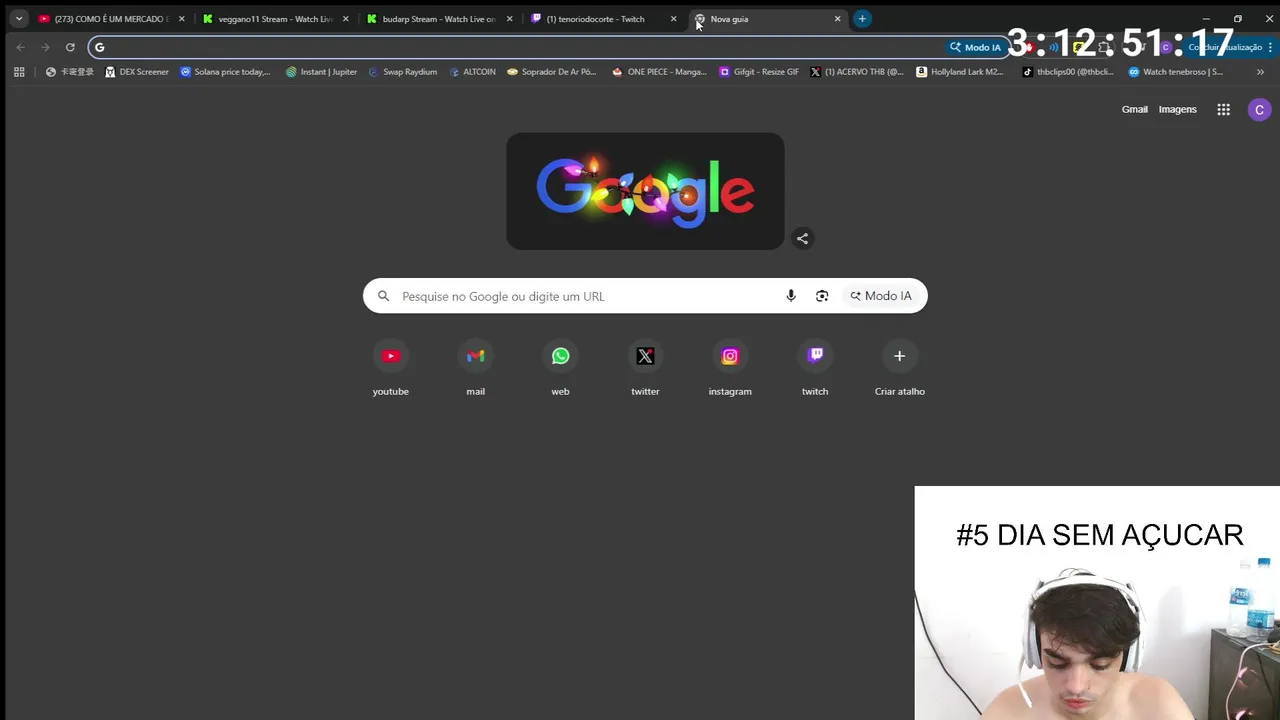Open the Soprador De Ar bookmark
Screen dimensions: 1280x720
[x=553, y=72]
